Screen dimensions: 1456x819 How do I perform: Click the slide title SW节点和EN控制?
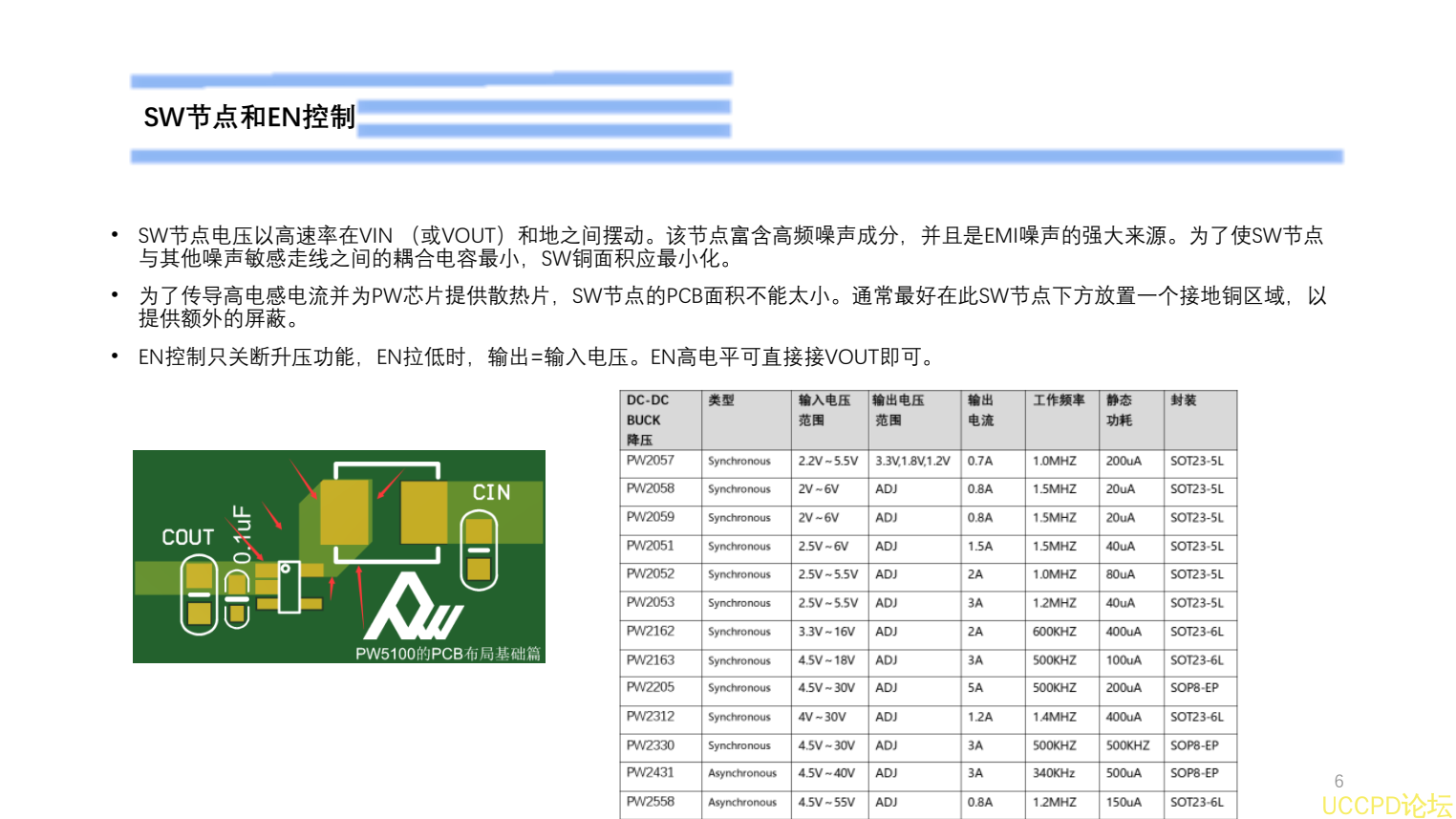point(248,119)
